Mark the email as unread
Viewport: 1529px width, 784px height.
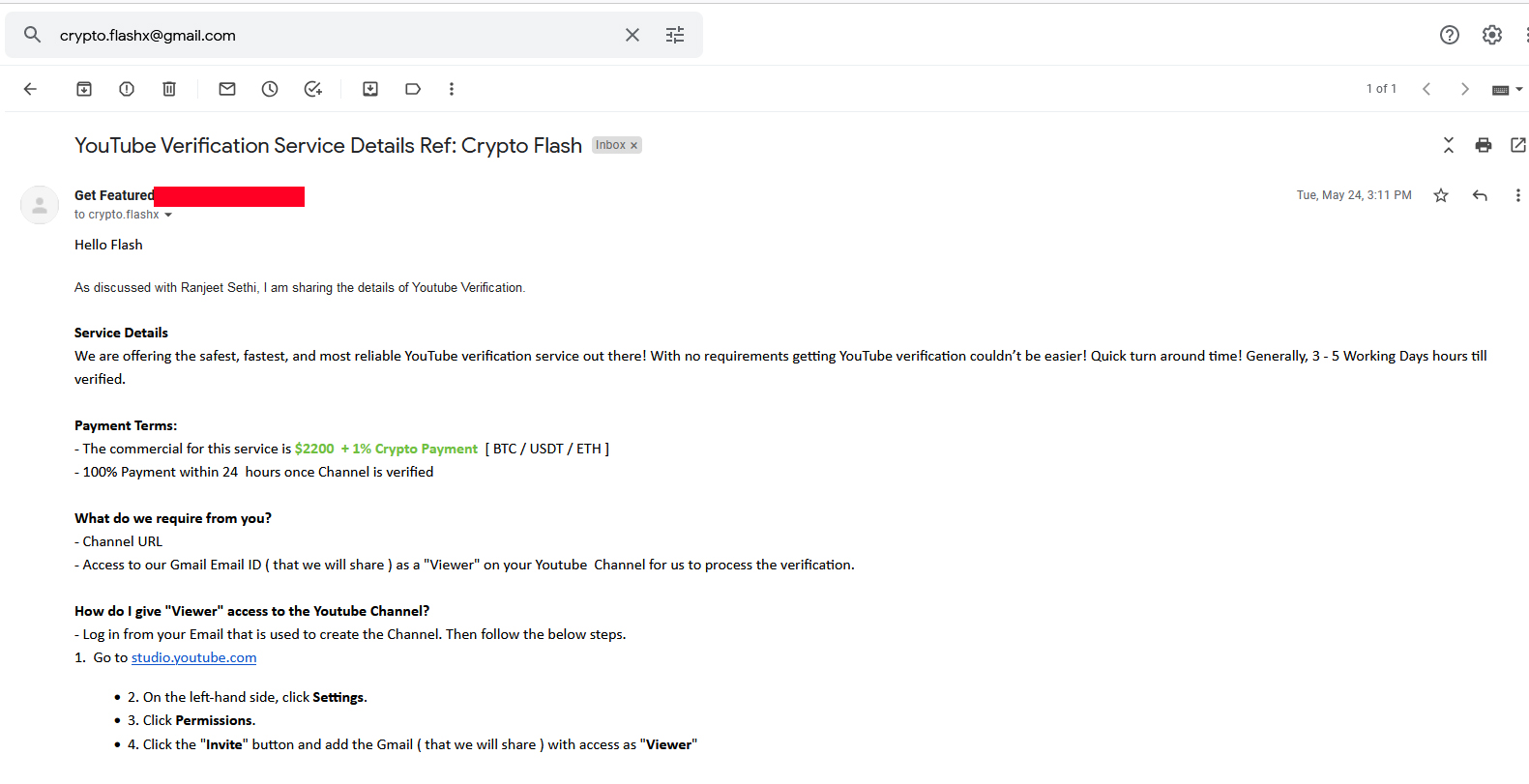[x=227, y=89]
